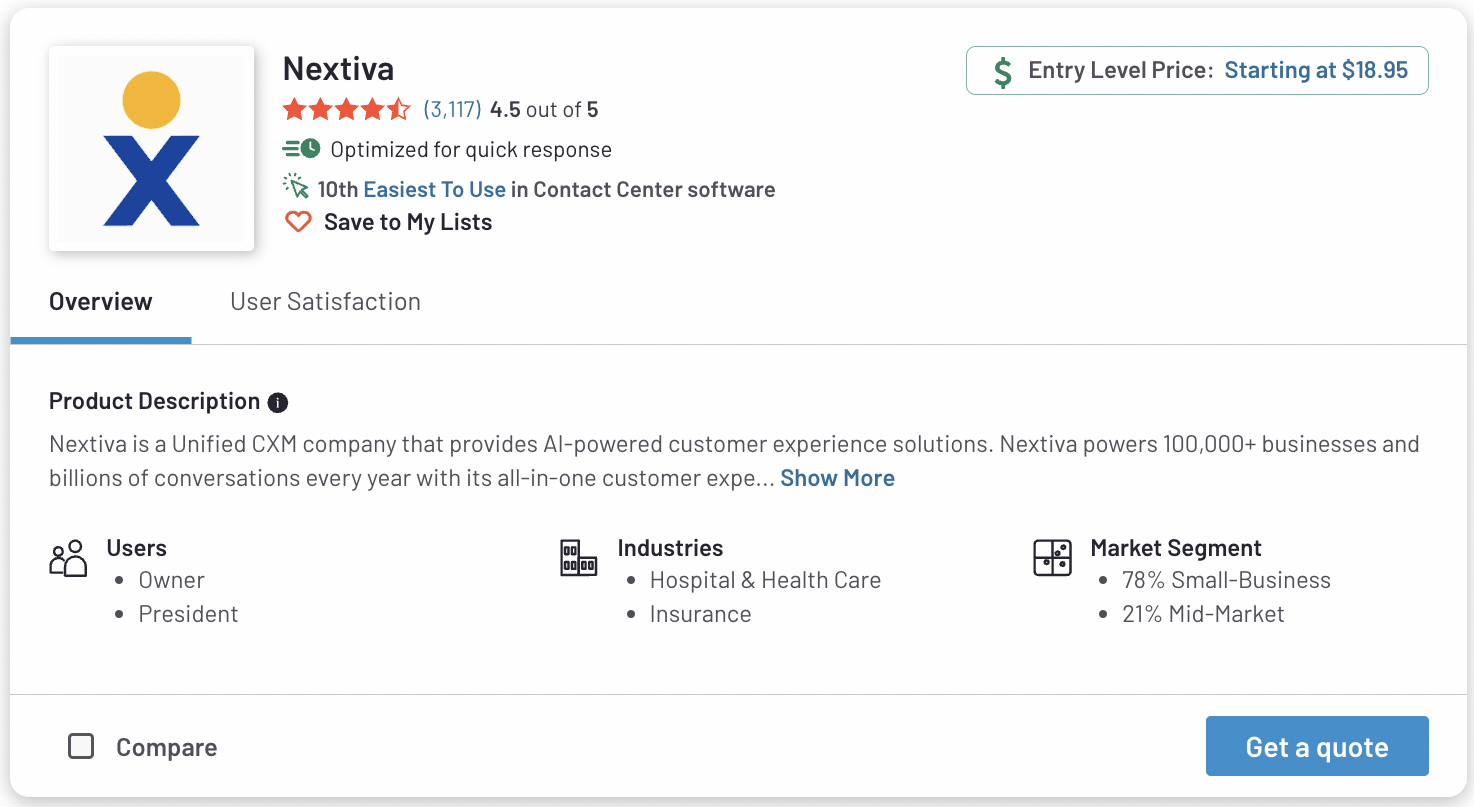Viewport: 1474px width, 807px height.
Task: Click the Users people icon
Action: click(x=69, y=559)
